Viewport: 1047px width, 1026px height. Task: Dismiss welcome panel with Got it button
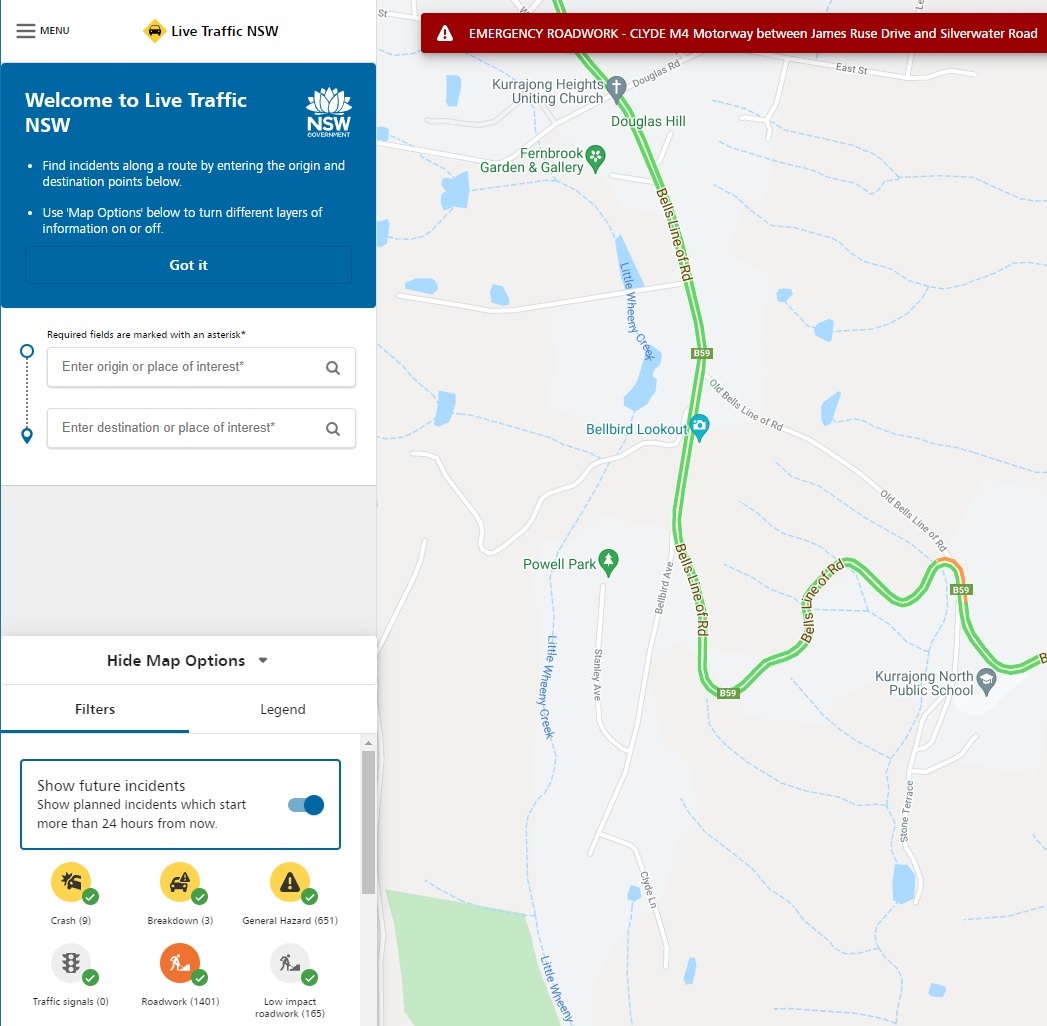tap(188, 265)
